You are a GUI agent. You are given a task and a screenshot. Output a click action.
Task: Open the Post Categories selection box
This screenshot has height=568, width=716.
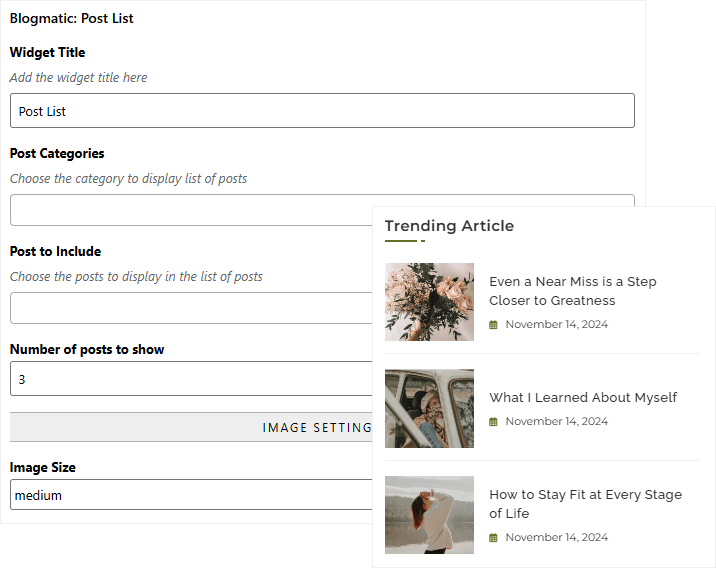coord(190,210)
